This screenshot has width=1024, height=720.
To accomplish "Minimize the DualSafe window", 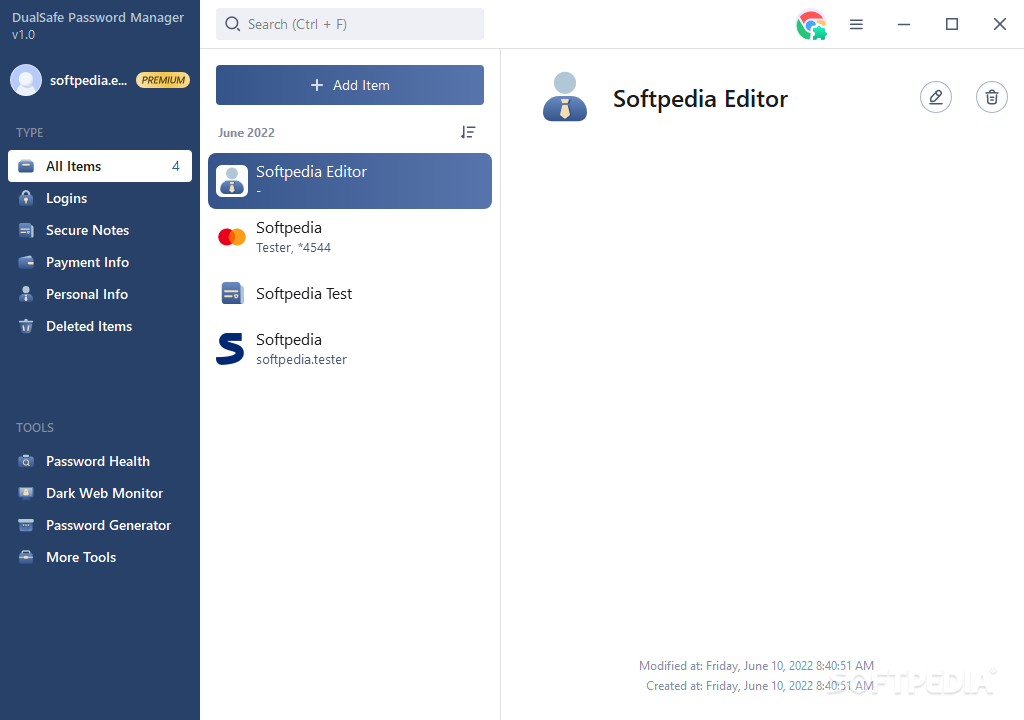I will [904, 24].
